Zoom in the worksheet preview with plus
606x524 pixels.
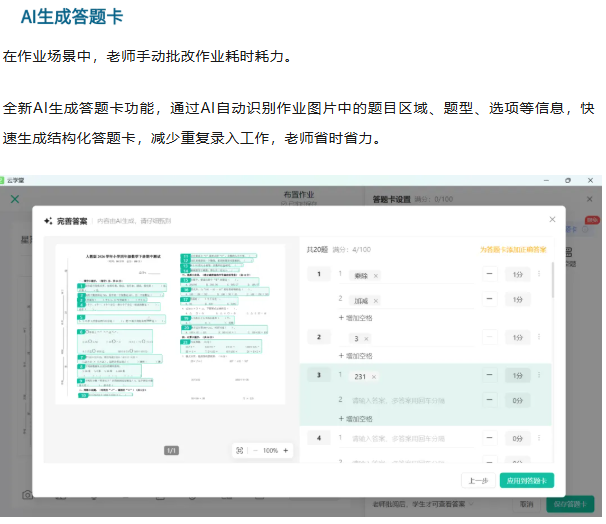pos(286,451)
